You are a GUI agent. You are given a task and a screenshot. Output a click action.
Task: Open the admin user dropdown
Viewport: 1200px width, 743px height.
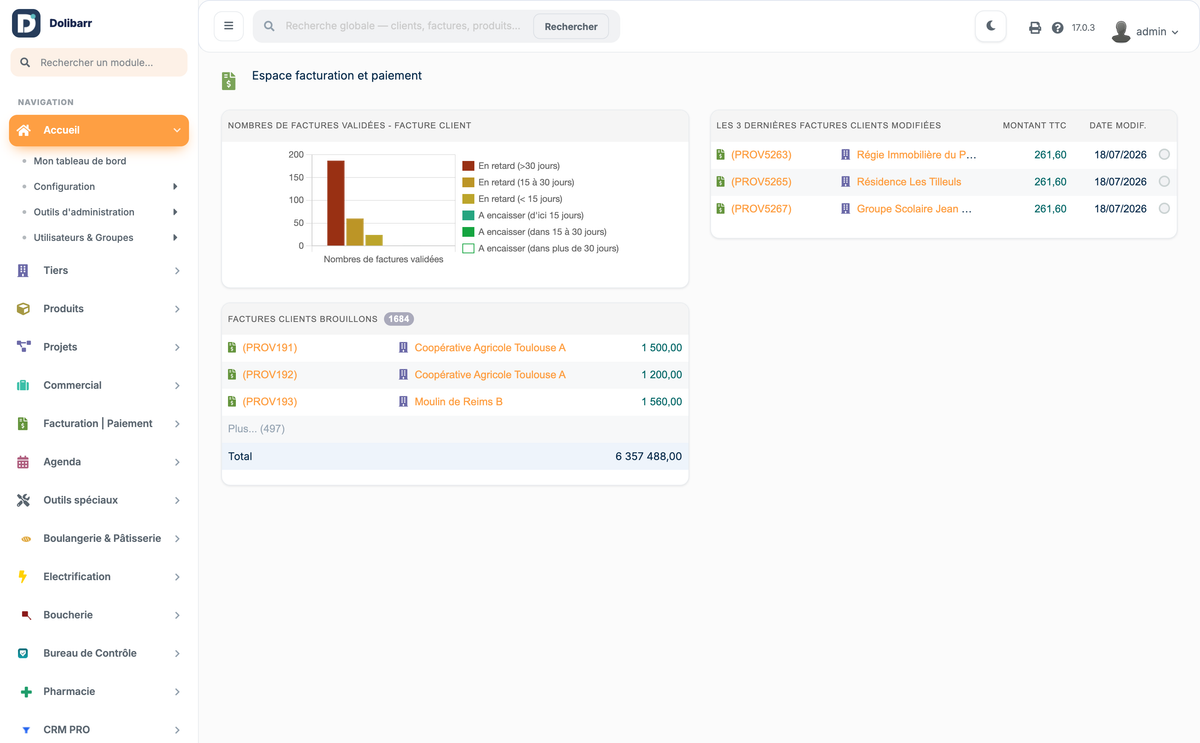(1157, 32)
